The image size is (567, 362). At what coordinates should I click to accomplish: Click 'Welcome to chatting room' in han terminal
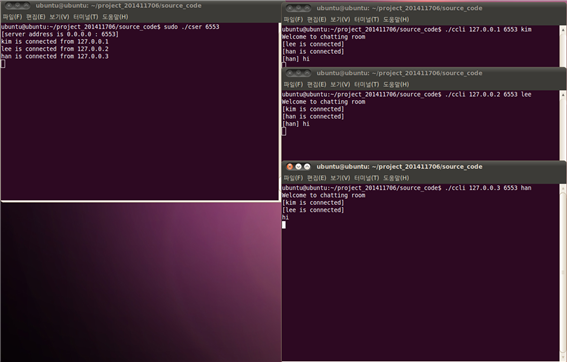(324, 195)
